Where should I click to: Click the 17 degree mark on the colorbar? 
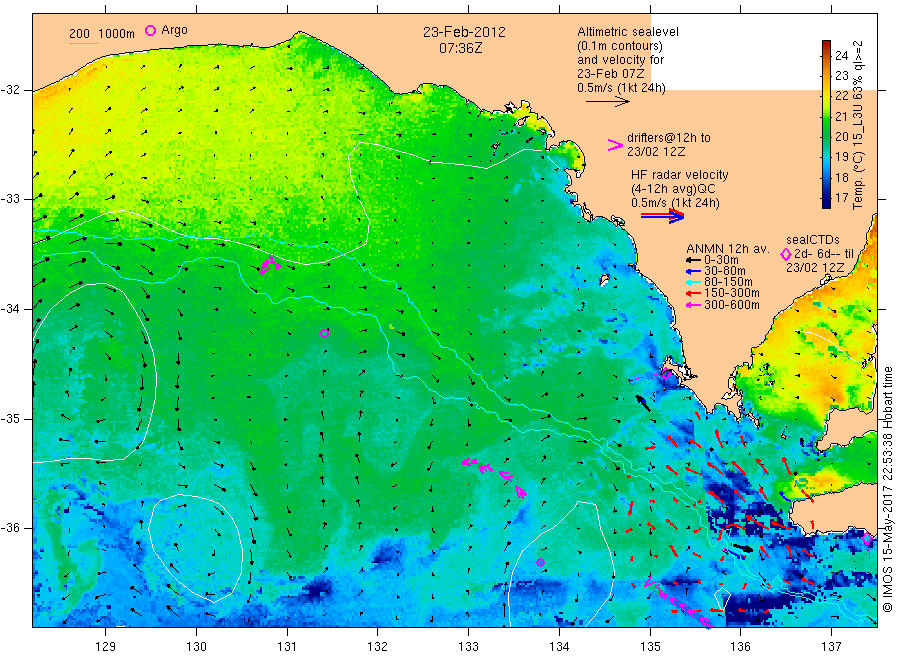[x=841, y=197]
